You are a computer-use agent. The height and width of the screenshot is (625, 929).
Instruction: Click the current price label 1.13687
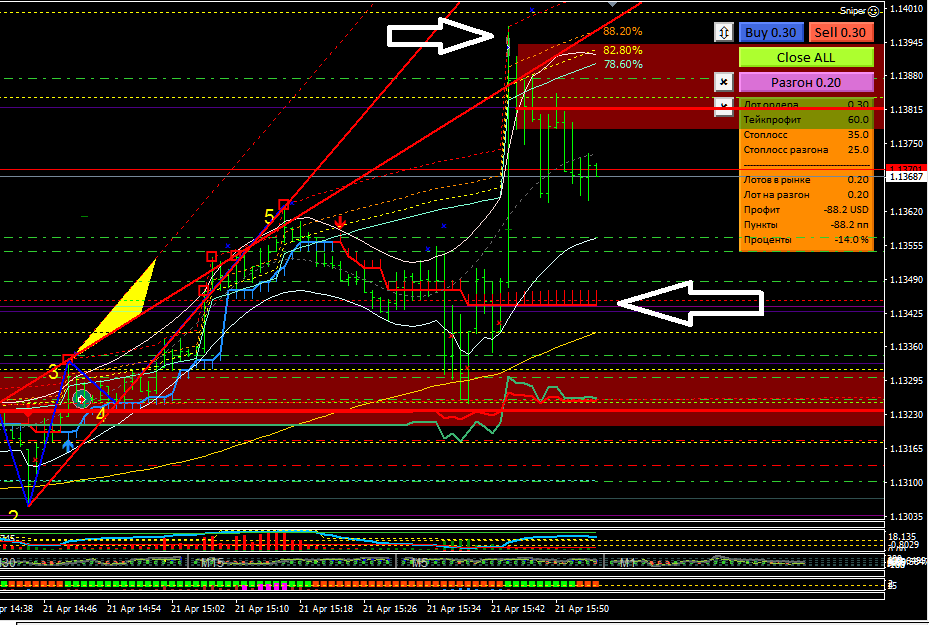pyautogui.click(x=906, y=177)
